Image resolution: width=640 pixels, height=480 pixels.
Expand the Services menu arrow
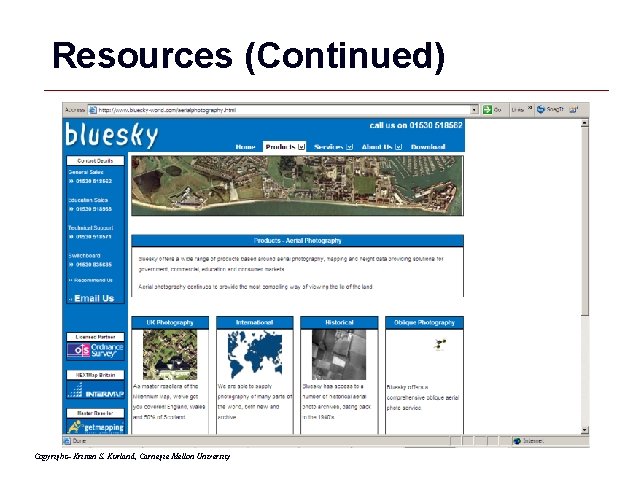point(349,147)
